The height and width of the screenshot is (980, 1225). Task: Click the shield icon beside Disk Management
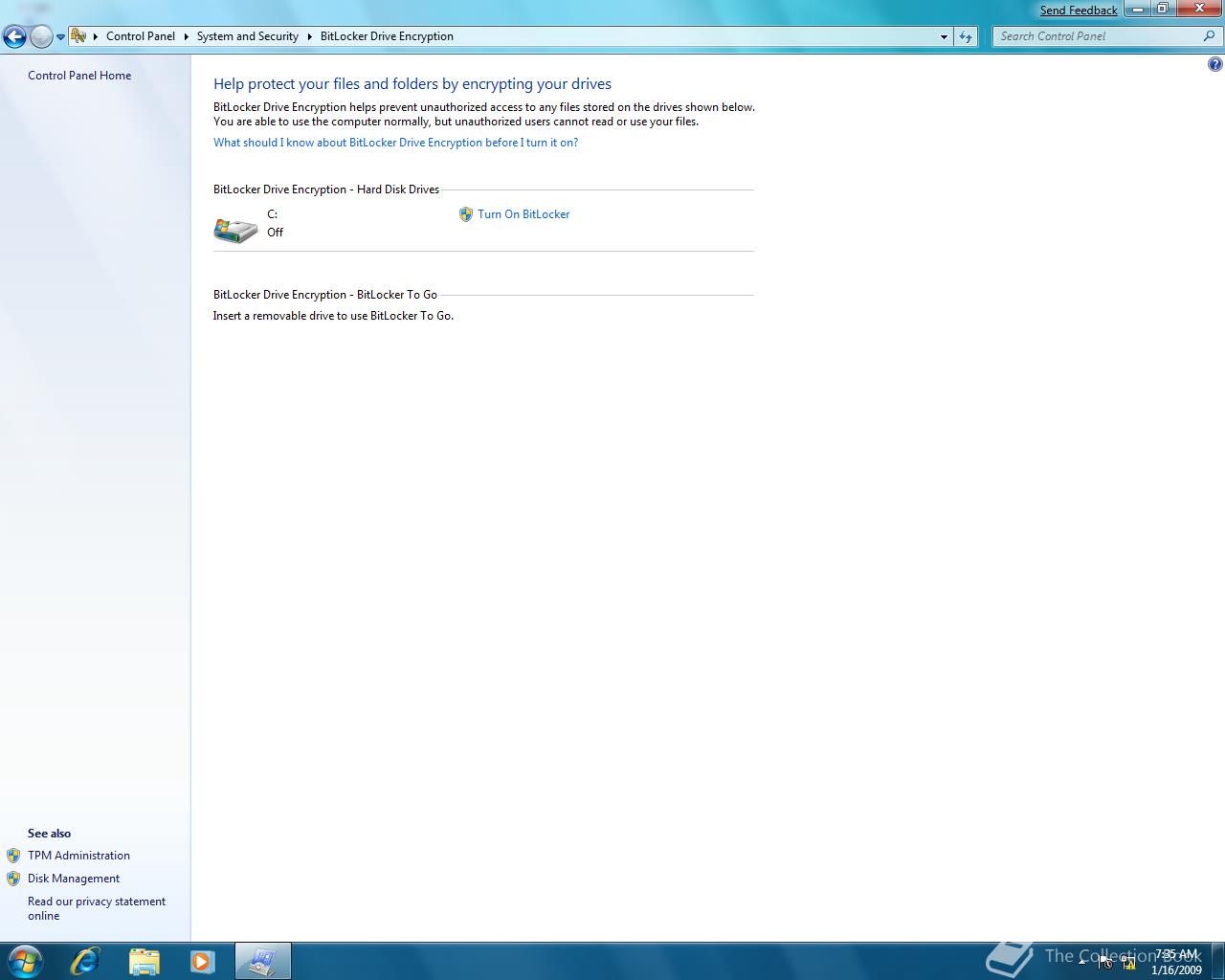(13, 879)
